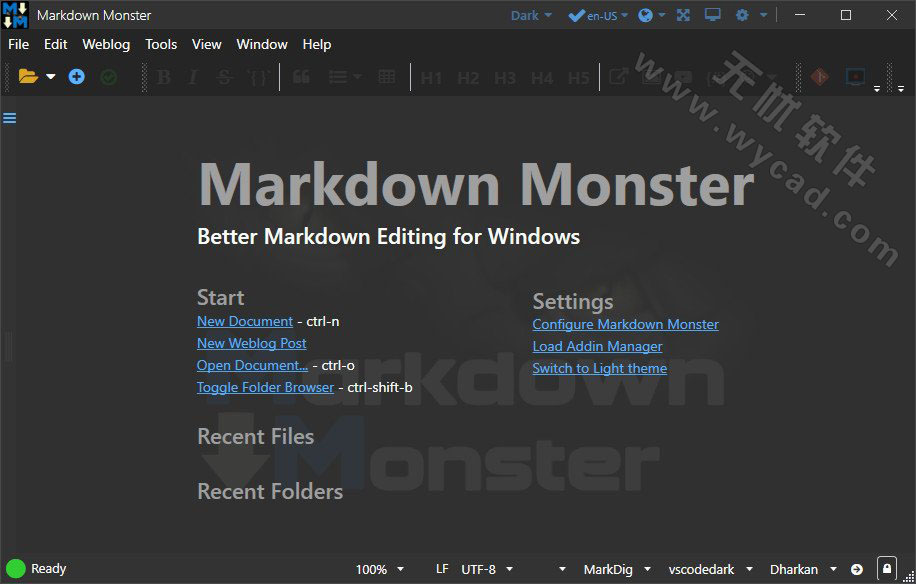Toggle LF line ending in status bar
Screen dimensions: 916x584
tap(442, 569)
